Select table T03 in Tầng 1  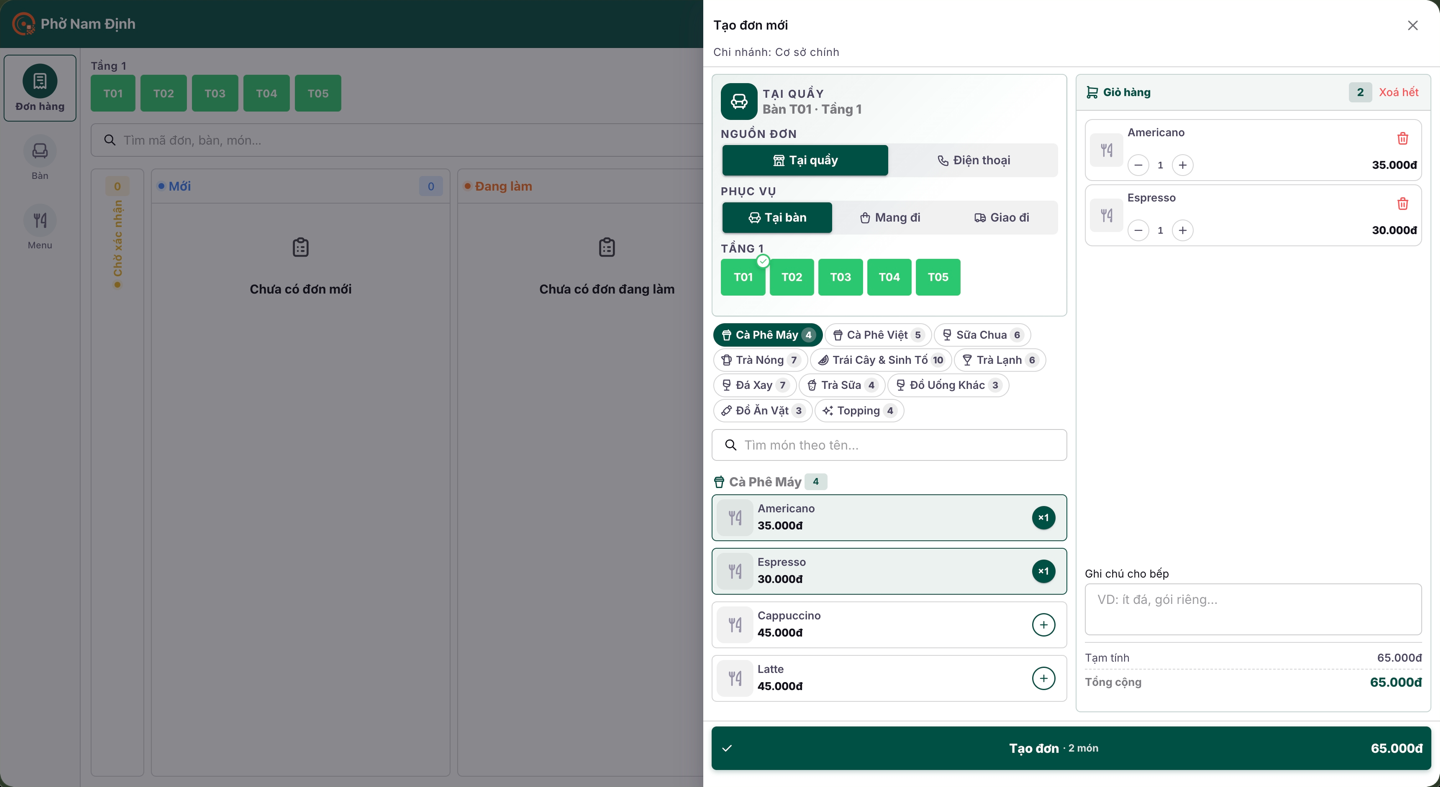pos(840,277)
